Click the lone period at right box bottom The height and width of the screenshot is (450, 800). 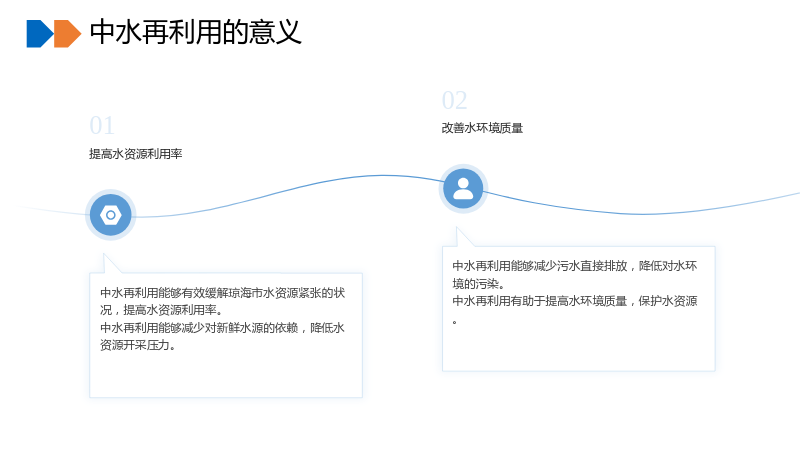[455, 322]
